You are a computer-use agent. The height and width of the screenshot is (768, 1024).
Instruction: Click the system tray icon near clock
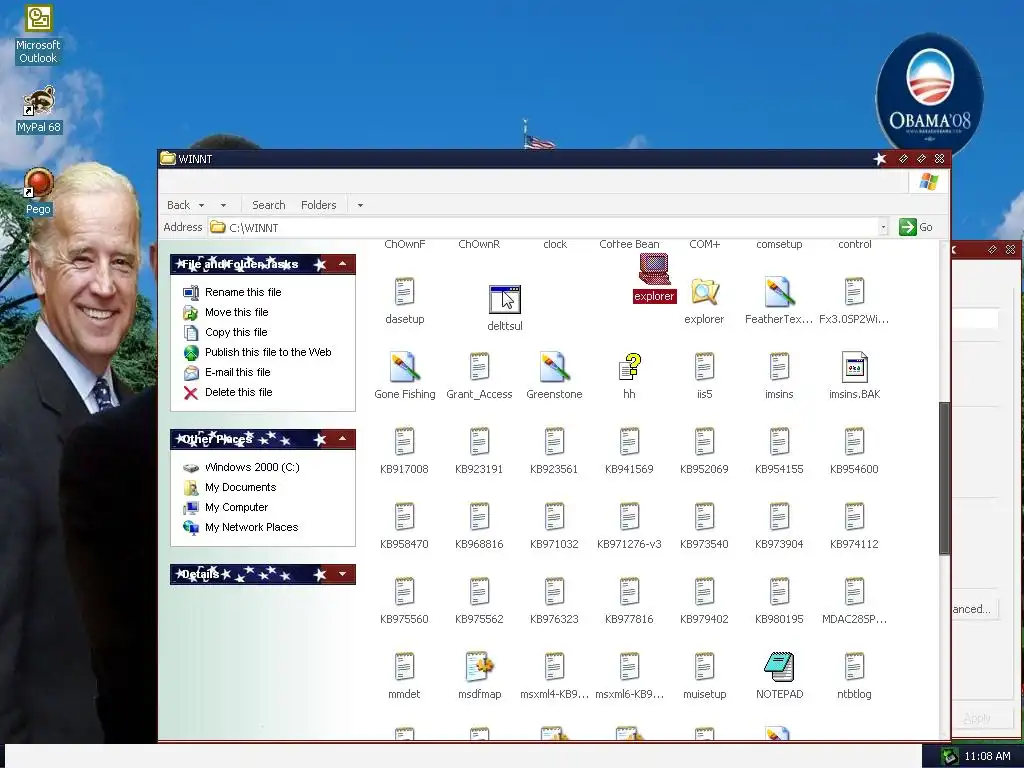(949, 756)
